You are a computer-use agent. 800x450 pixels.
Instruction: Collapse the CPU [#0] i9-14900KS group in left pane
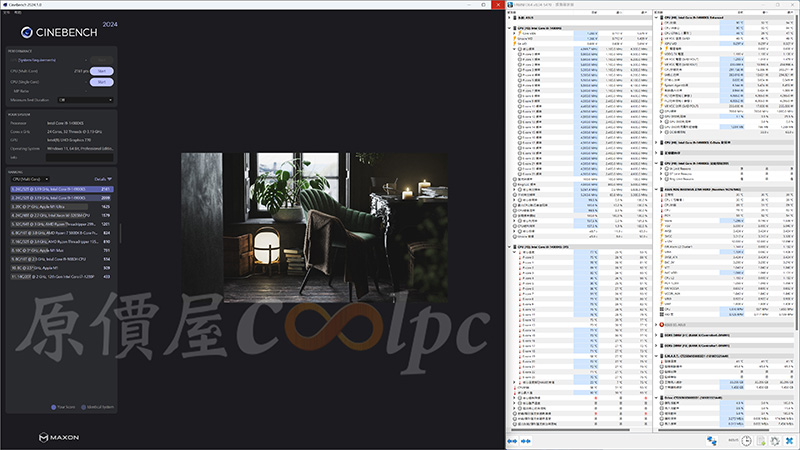(509, 28)
